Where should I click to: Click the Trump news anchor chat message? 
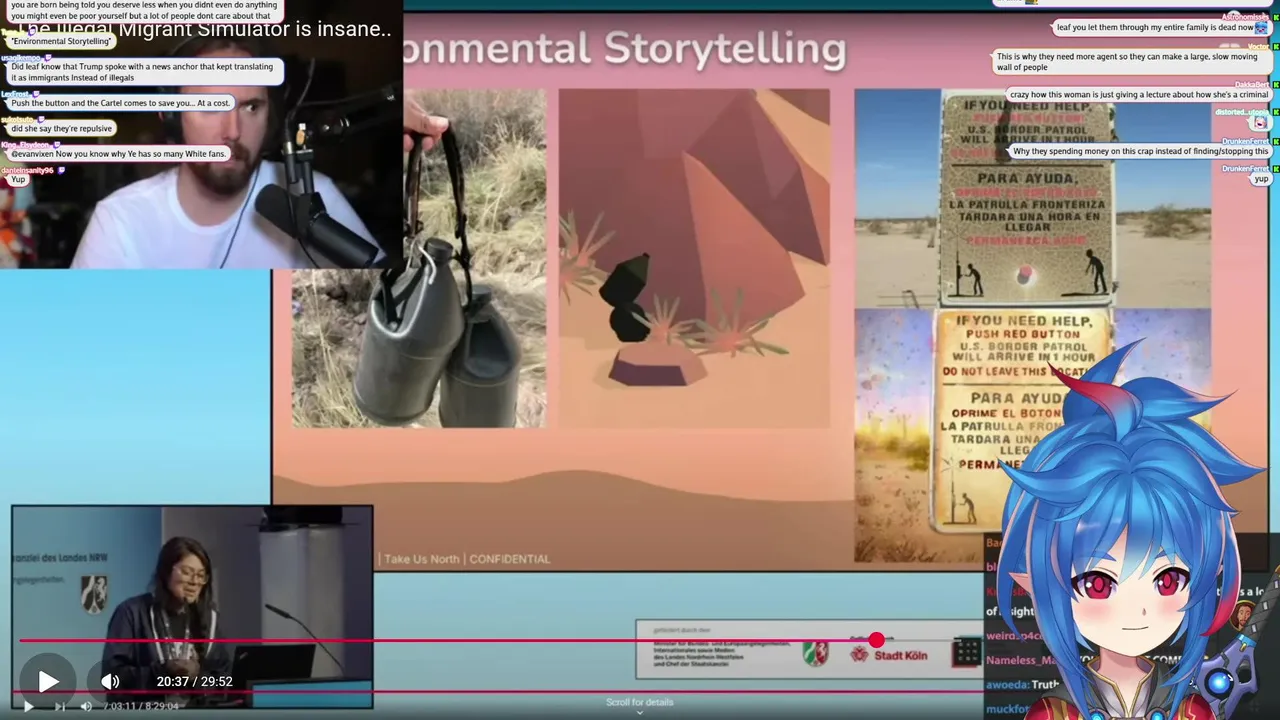[x=146, y=72]
